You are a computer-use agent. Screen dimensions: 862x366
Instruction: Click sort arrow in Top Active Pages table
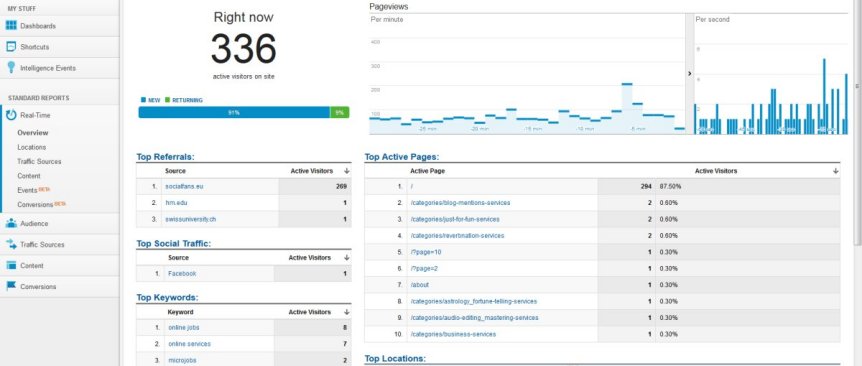pos(836,171)
